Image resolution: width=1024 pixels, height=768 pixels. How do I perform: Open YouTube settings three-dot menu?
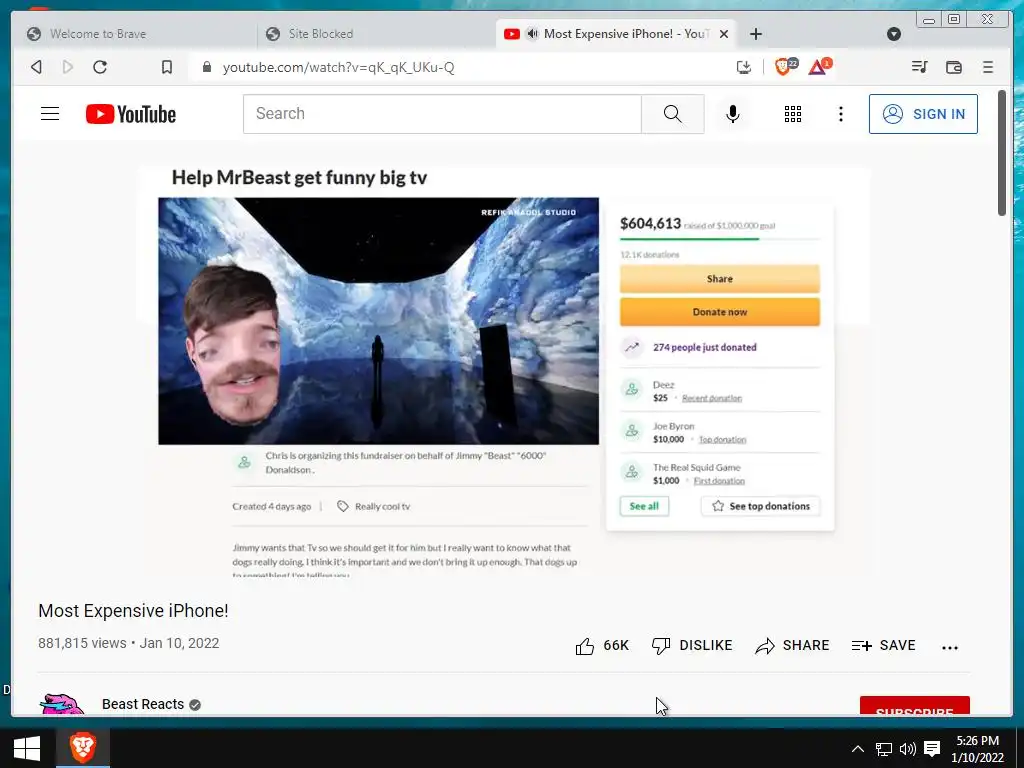coord(840,114)
